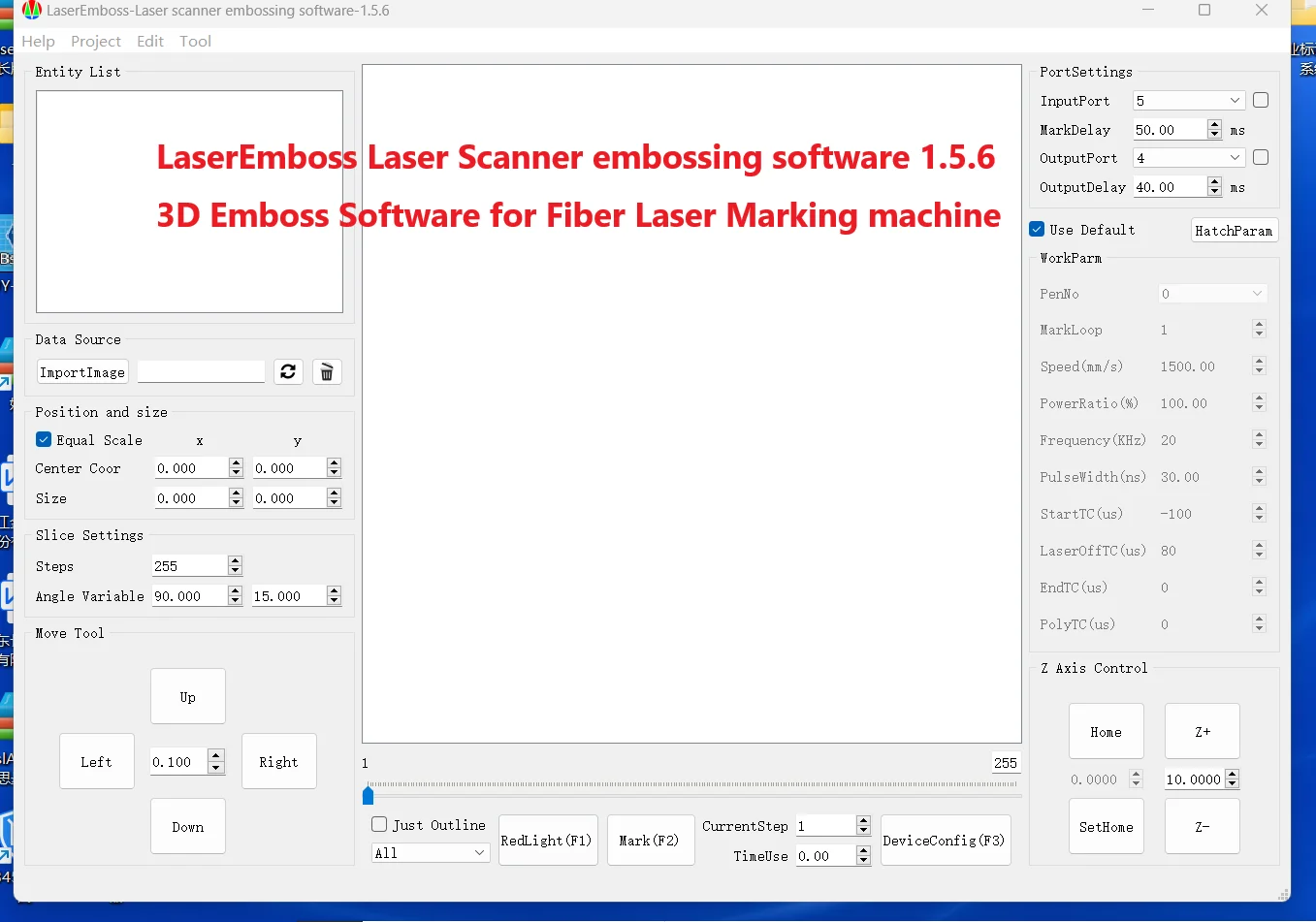Screen dimensions: 1316x922
Task: Refresh the imported image data source
Action: [288, 371]
